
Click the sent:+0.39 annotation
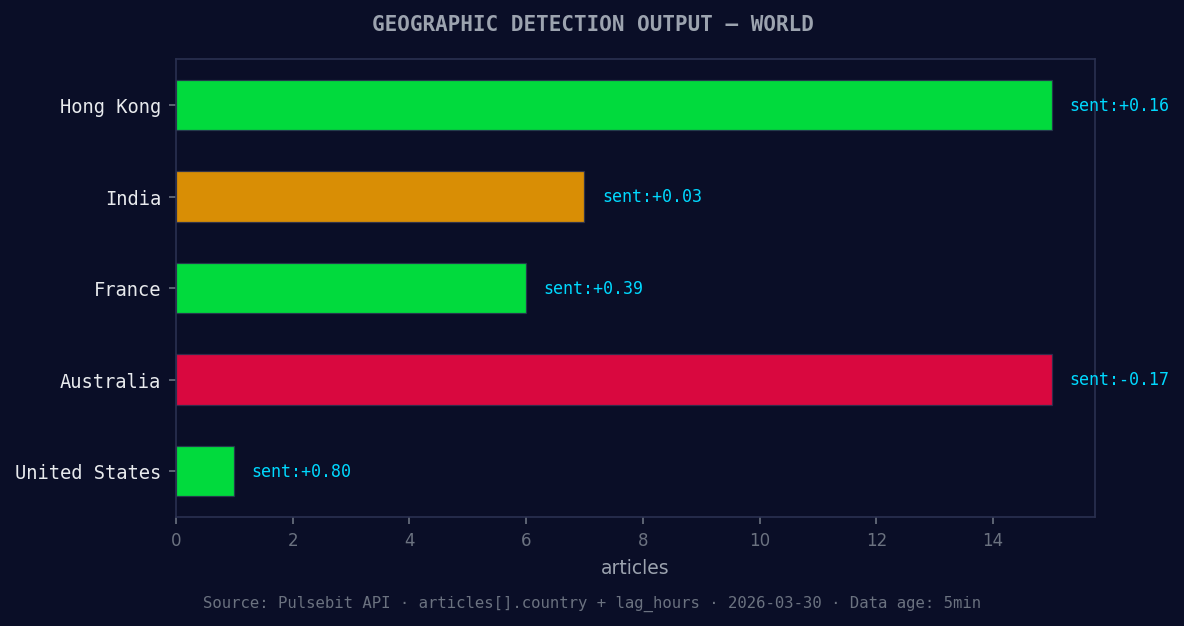[593, 287]
